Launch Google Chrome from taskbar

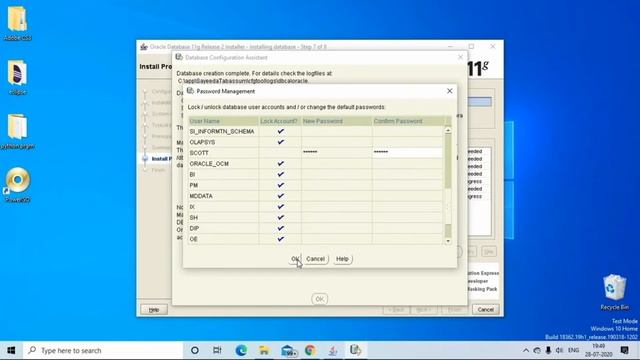click(310, 350)
